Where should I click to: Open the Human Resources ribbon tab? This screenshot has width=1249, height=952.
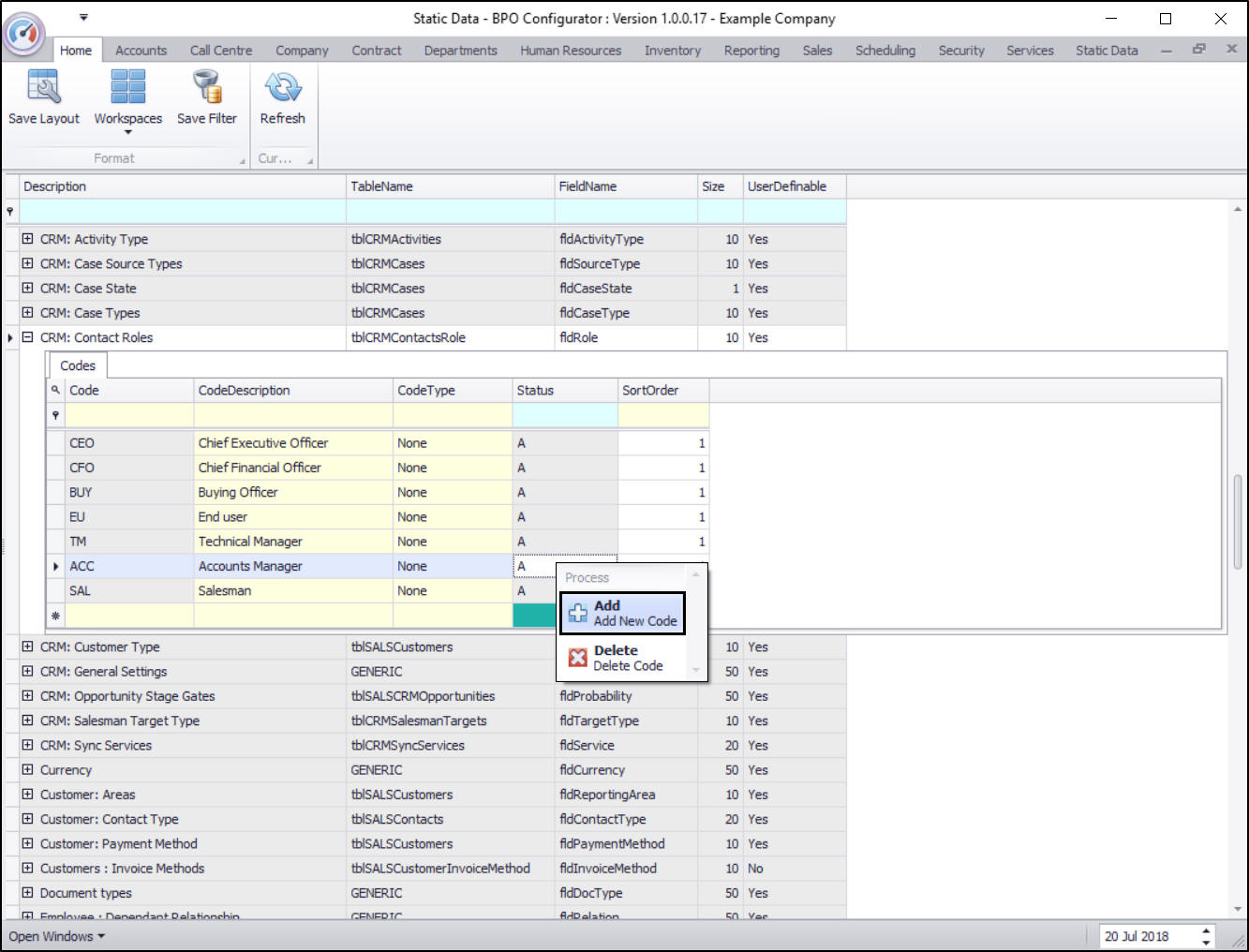[x=571, y=51]
